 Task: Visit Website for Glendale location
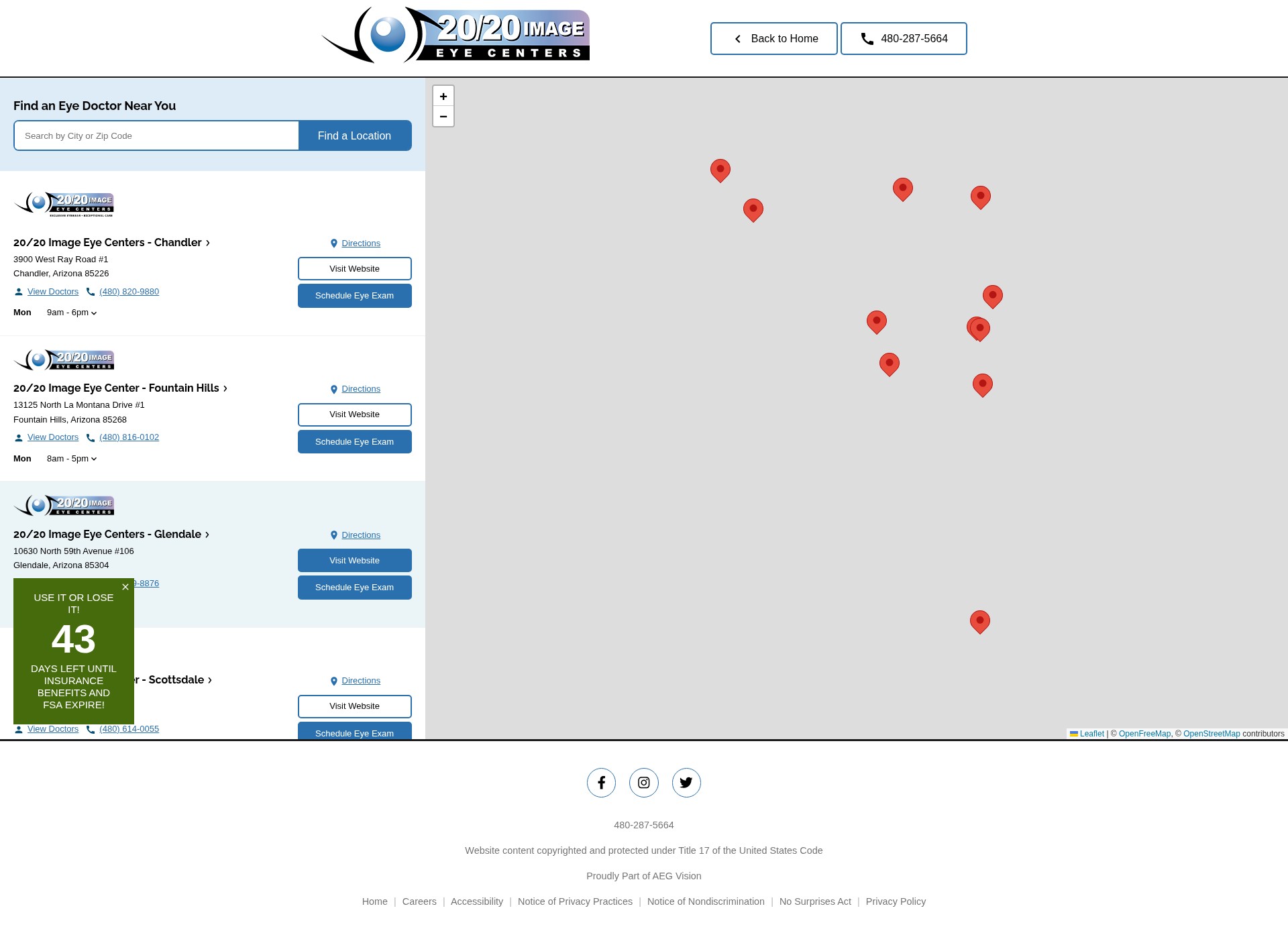click(x=354, y=561)
